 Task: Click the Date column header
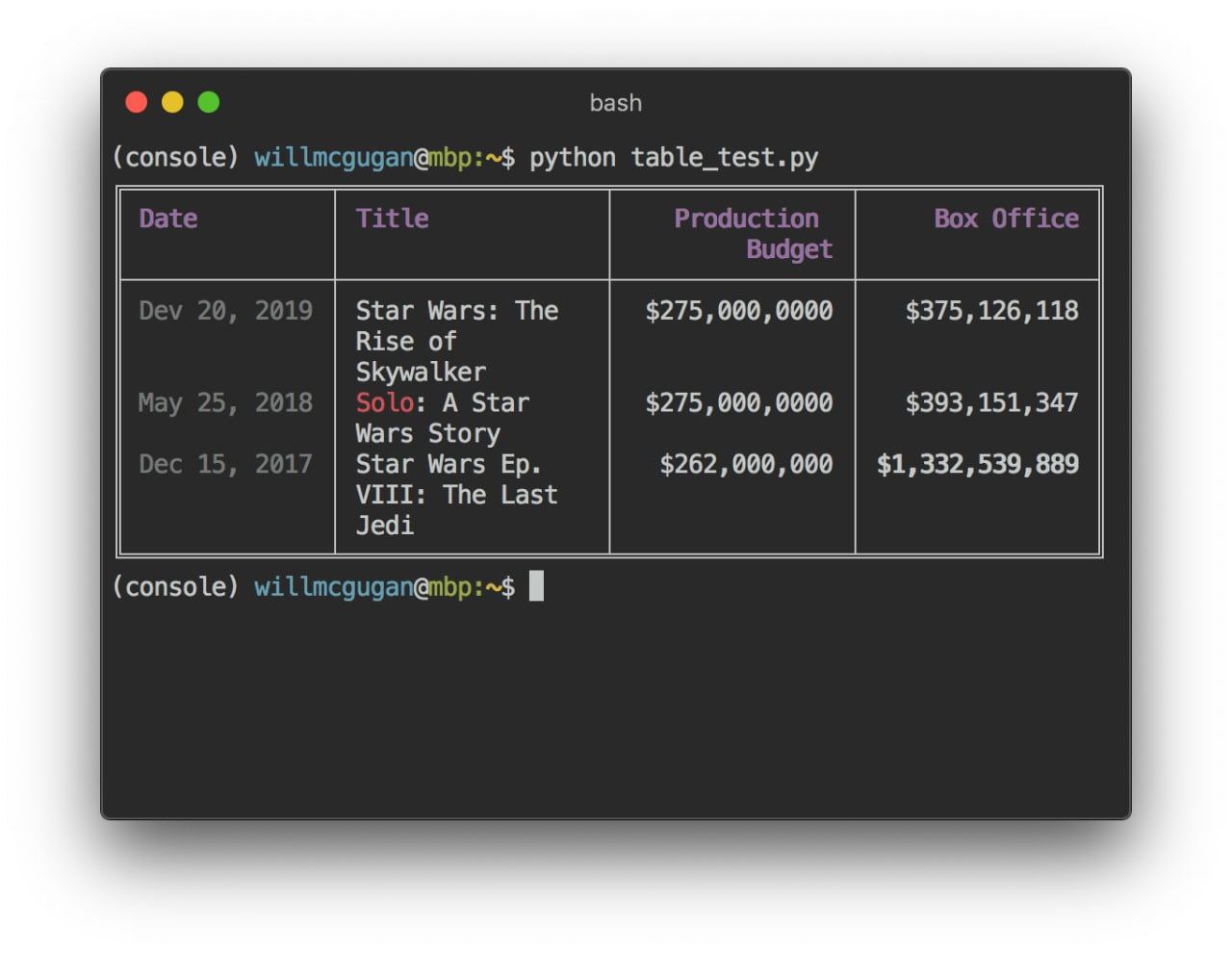[168, 219]
